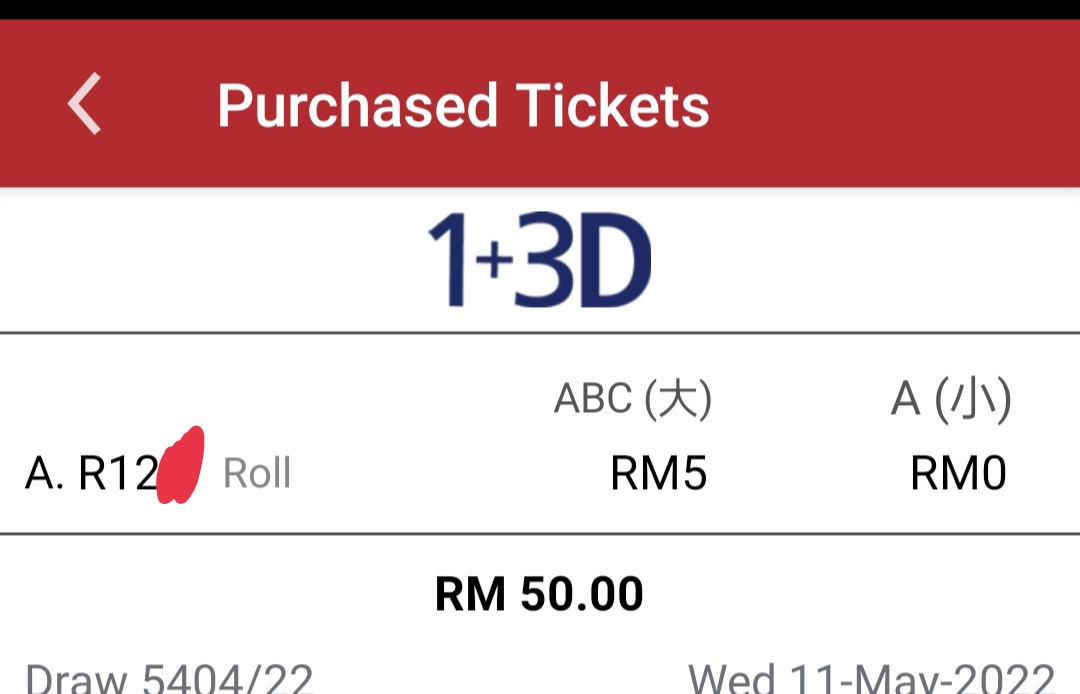Select the RM5 big bet amount
Screen dimensions: 1080x694
[658, 474]
